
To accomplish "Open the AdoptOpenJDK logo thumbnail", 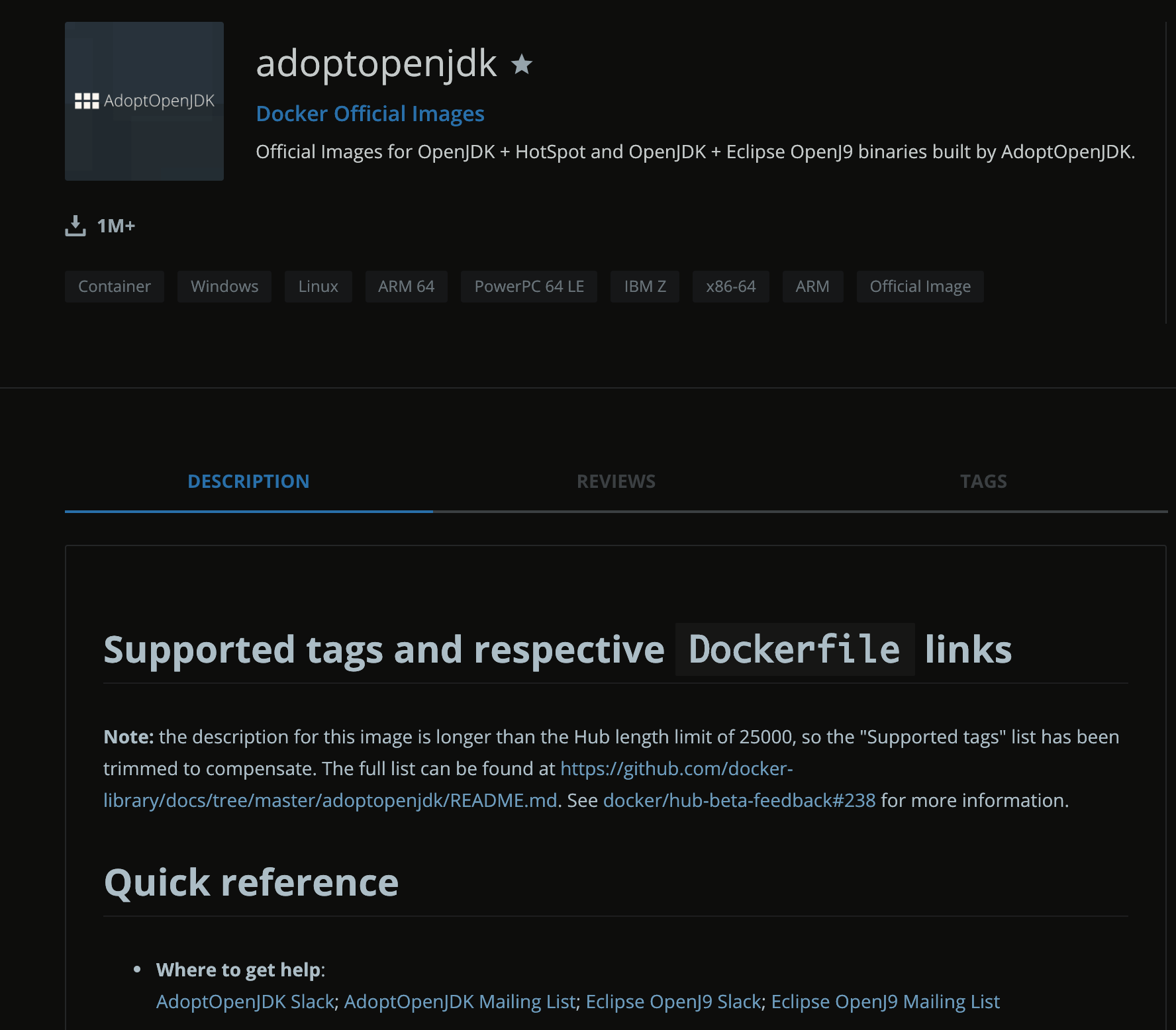I will (144, 101).
